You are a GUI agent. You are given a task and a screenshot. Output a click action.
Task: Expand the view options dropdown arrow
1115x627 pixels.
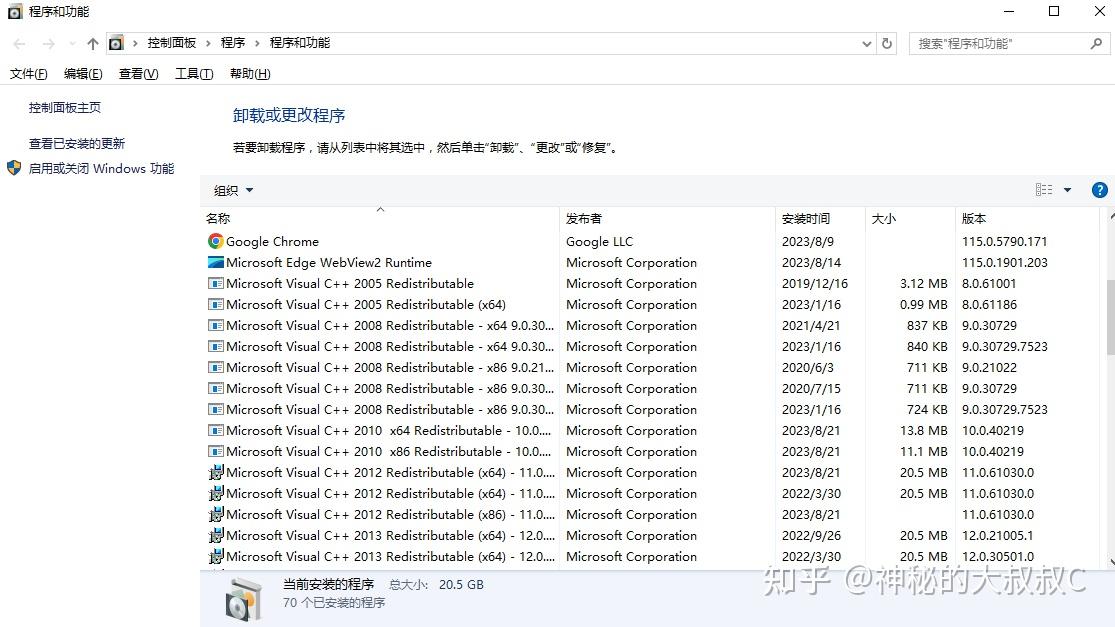[x=1067, y=190]
